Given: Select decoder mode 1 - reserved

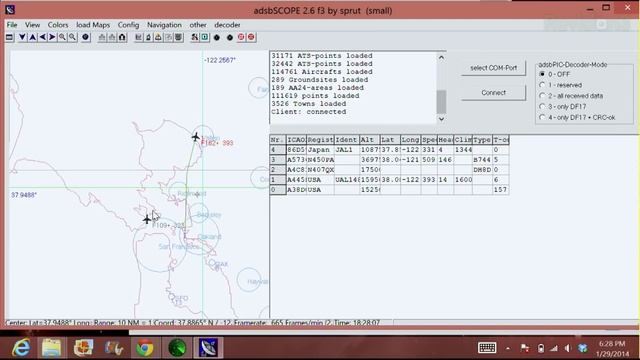Looking at the screenshot, I should coord(542,85).
